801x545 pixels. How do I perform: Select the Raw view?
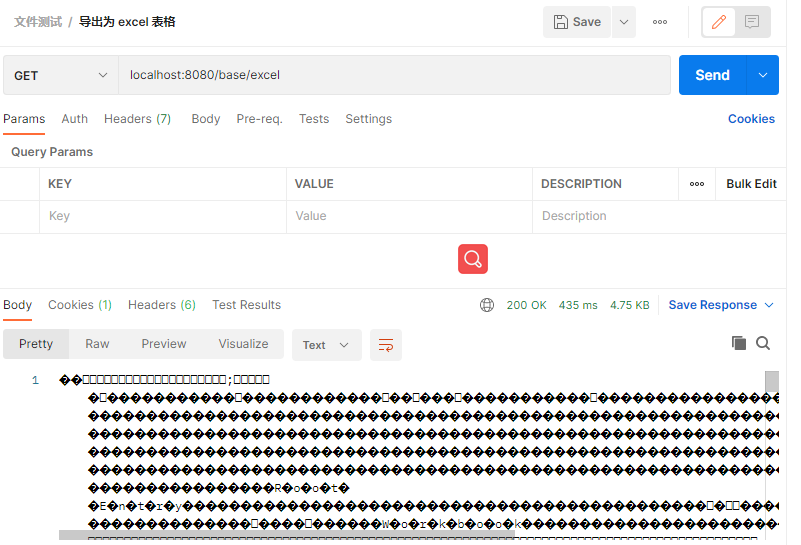pyautogui.click(x=97, y=344)
